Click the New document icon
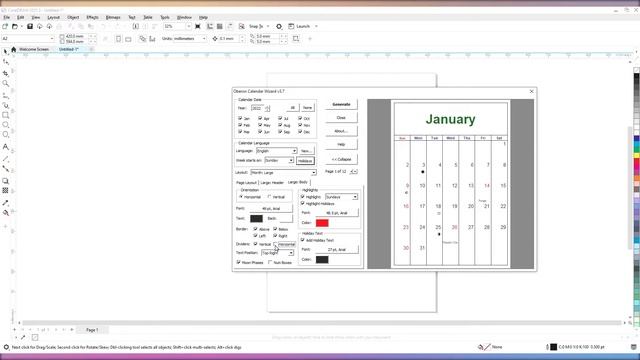640x360 pixels. pyautogui.click(x=5, y=26)
